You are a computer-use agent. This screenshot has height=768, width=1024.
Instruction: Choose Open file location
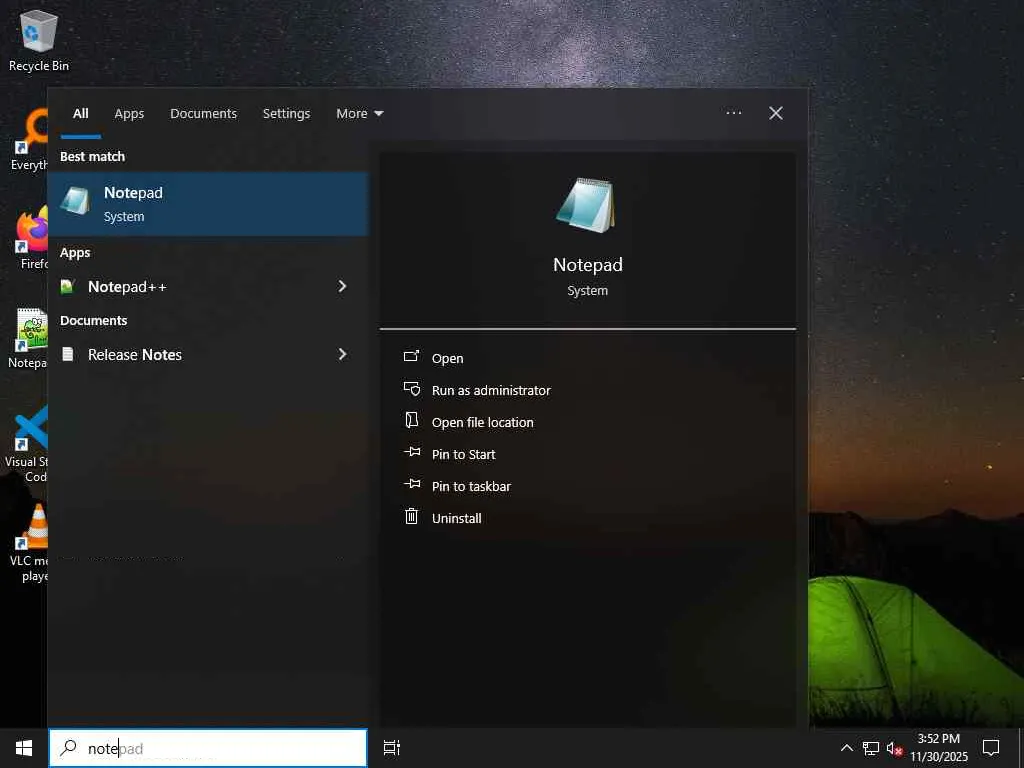click(x=483, y=422)
